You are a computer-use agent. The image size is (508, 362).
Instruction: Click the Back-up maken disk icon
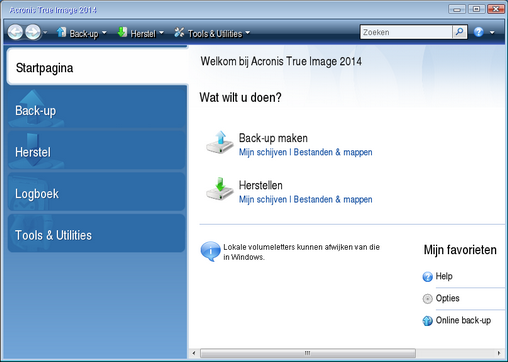click(x=220, y=142)
